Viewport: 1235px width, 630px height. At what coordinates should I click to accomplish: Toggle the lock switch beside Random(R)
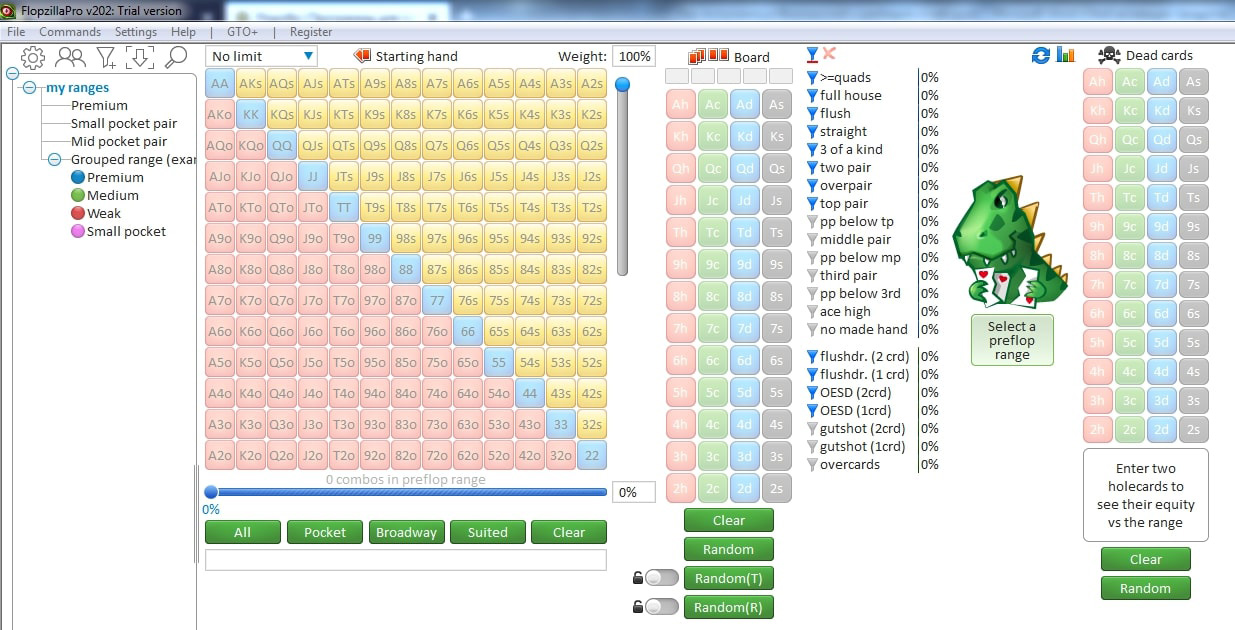[660, 607]
